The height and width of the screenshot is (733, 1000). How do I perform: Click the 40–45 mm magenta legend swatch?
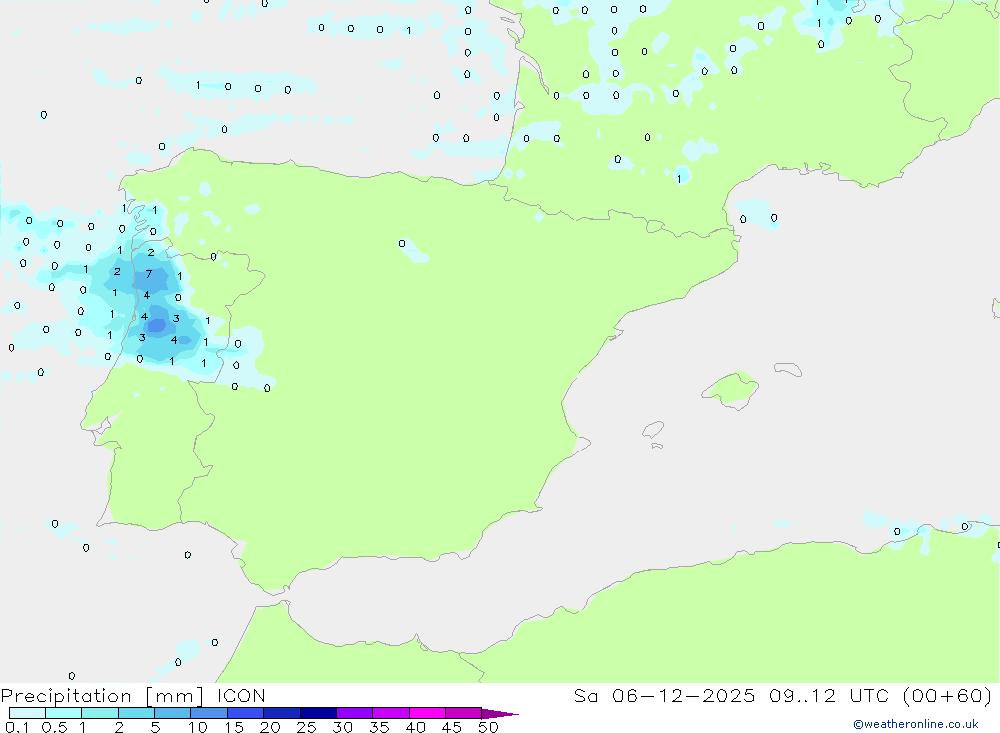click(427, 713)
